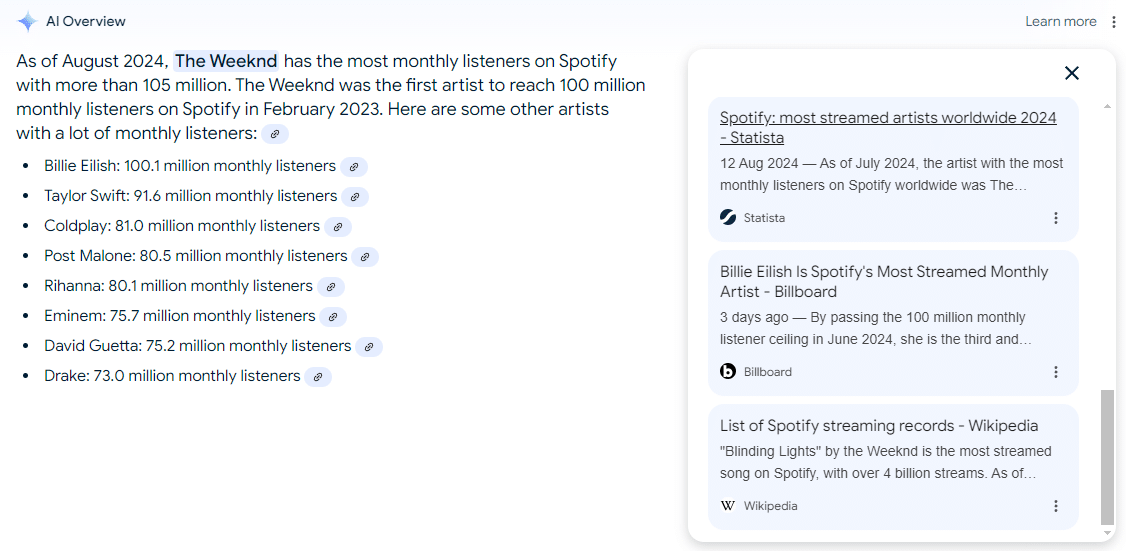Click the link icon next to Billie Eilish

point(354,167)
